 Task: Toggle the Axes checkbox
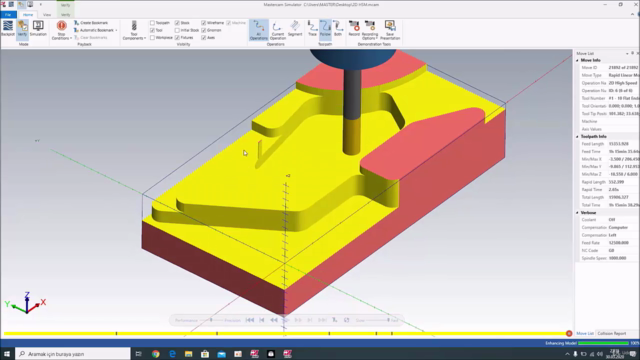[x=204, y=38]
